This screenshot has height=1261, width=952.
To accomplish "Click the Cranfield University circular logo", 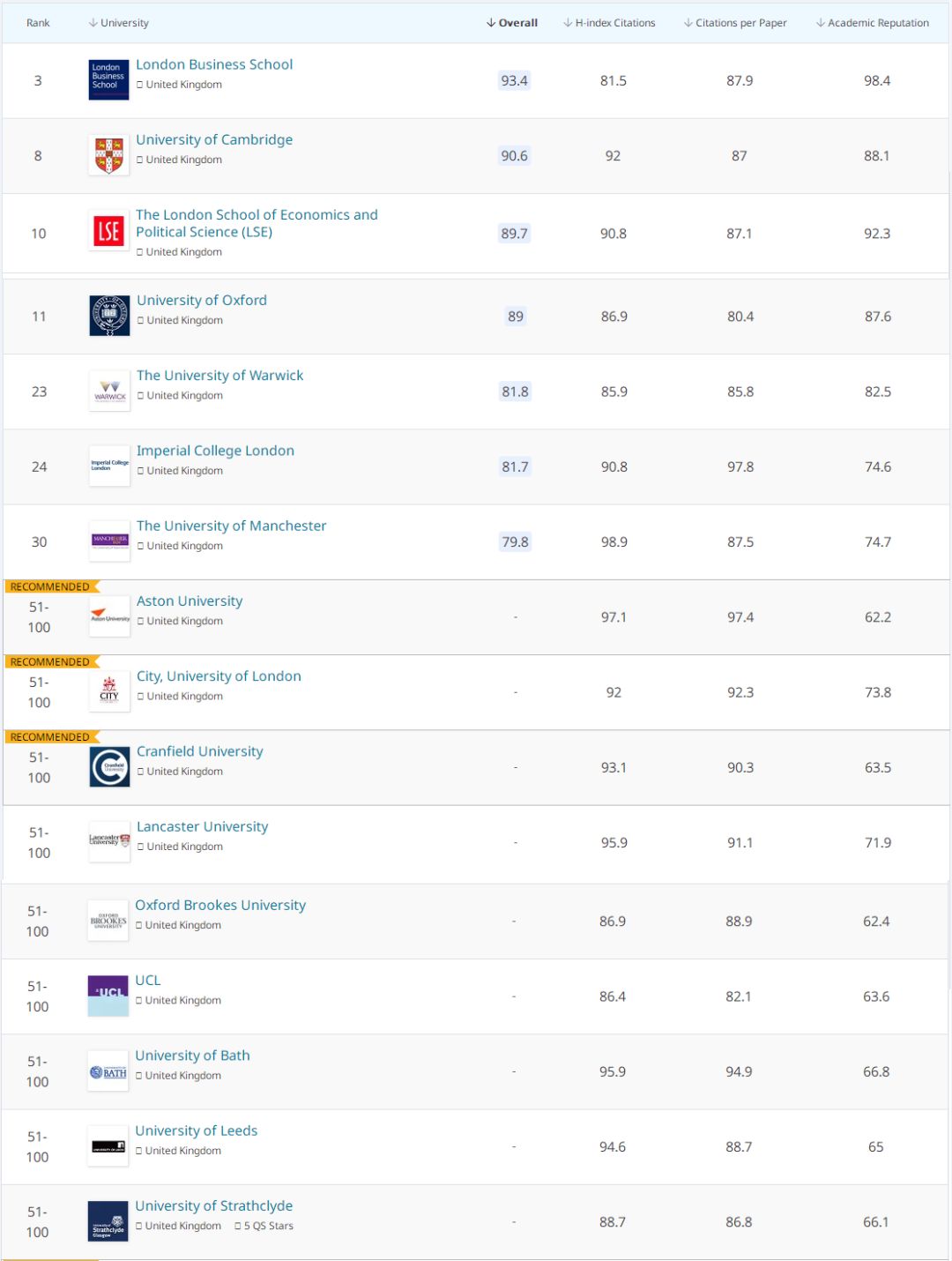I will [x=109, y=767].
